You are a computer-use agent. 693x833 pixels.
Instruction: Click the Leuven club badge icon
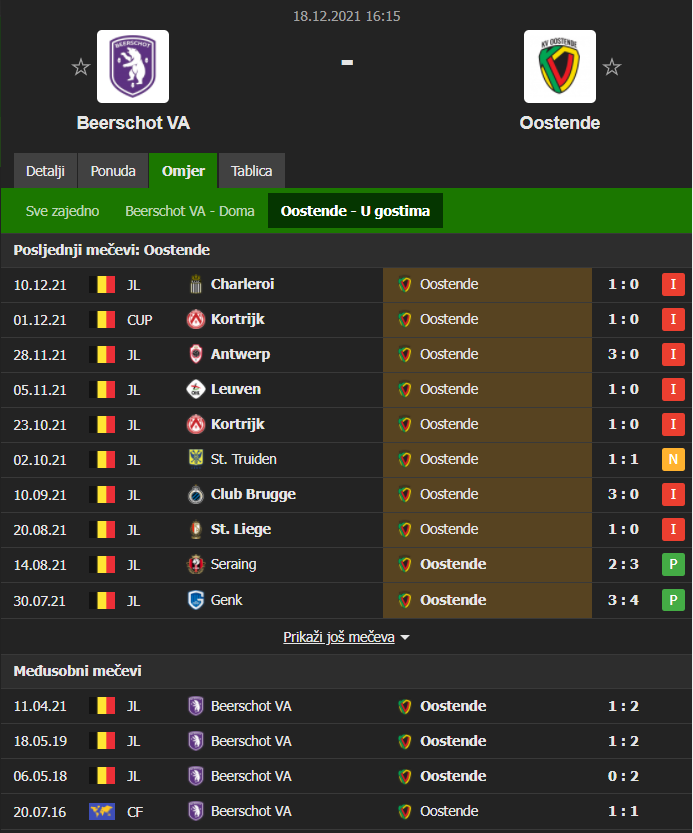tap(196, 390)
